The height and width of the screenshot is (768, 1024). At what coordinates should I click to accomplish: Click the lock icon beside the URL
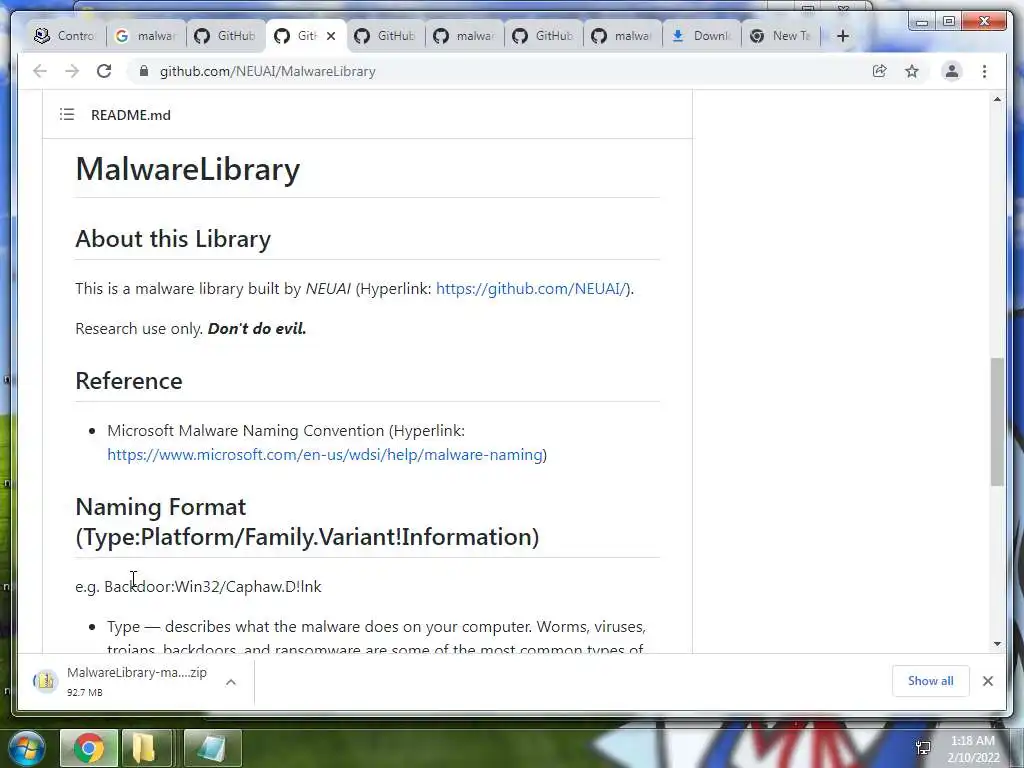coord(144,71)
